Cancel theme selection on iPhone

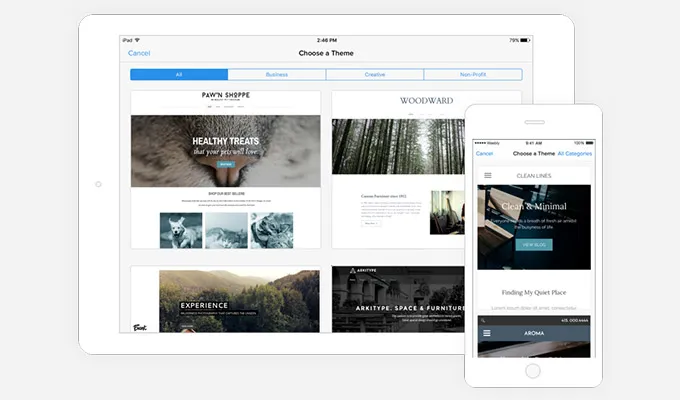484,153
